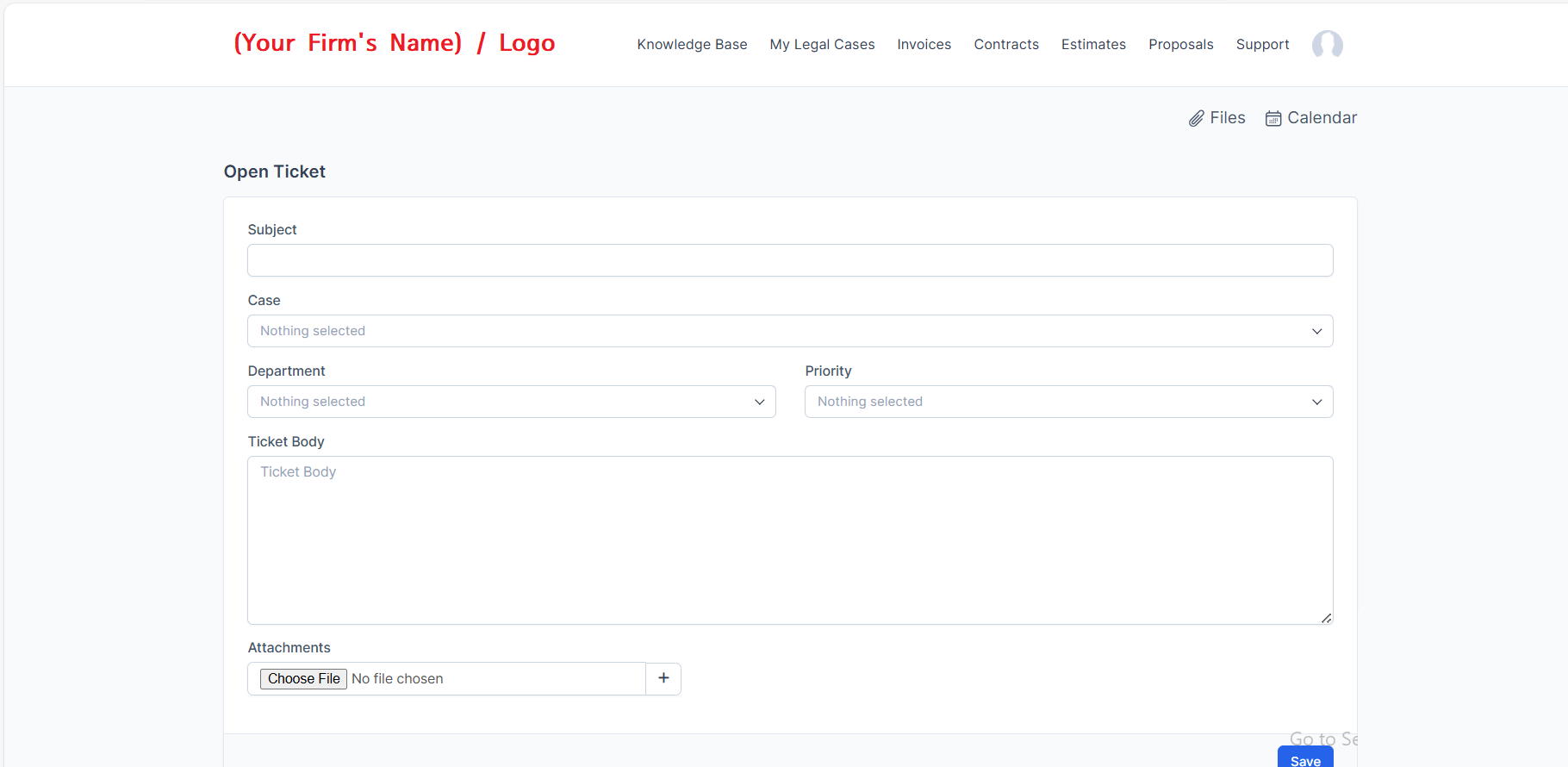This screenshot has width=1568, height=767.
Task: Click the plus icon to add attachment
Action: coord(663,678)
